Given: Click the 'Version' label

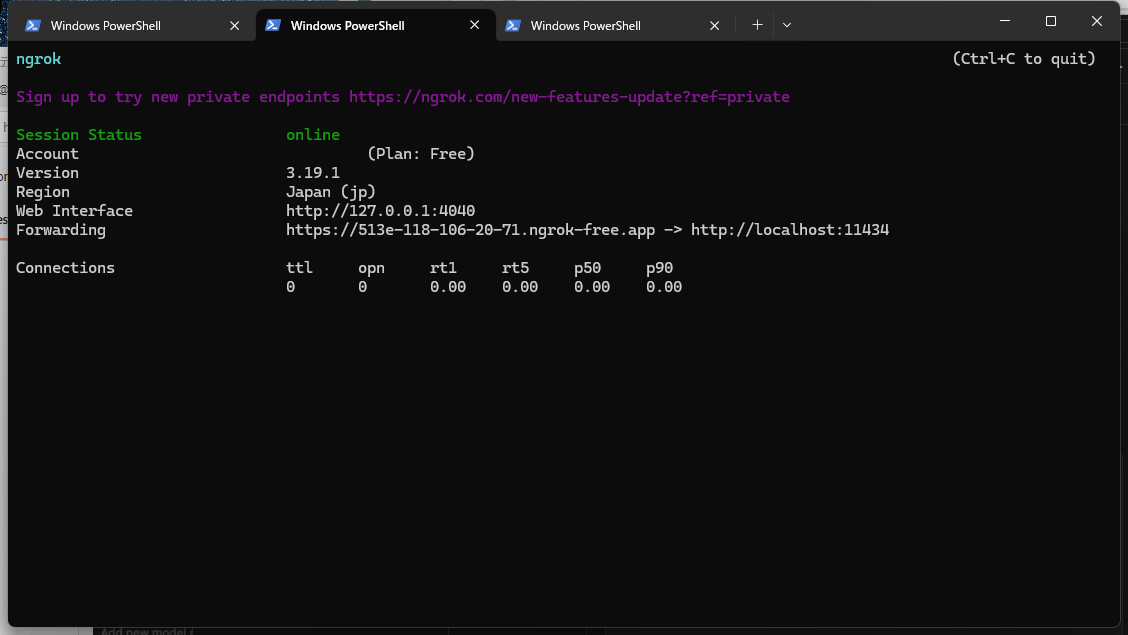Looking at the screenshot, I should 47,173.
